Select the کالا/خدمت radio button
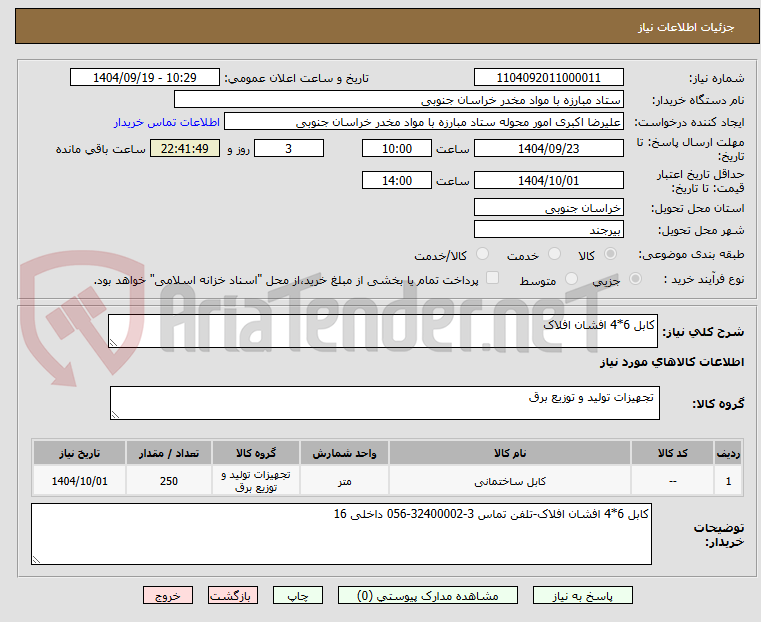Screen dimensions: 761x622 [x=482, y=254]
